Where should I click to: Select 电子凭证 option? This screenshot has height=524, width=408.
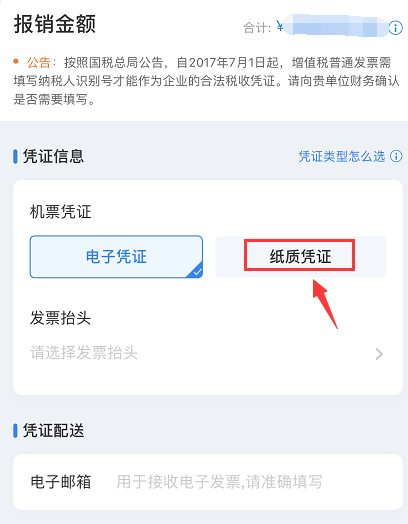point(116,257)
